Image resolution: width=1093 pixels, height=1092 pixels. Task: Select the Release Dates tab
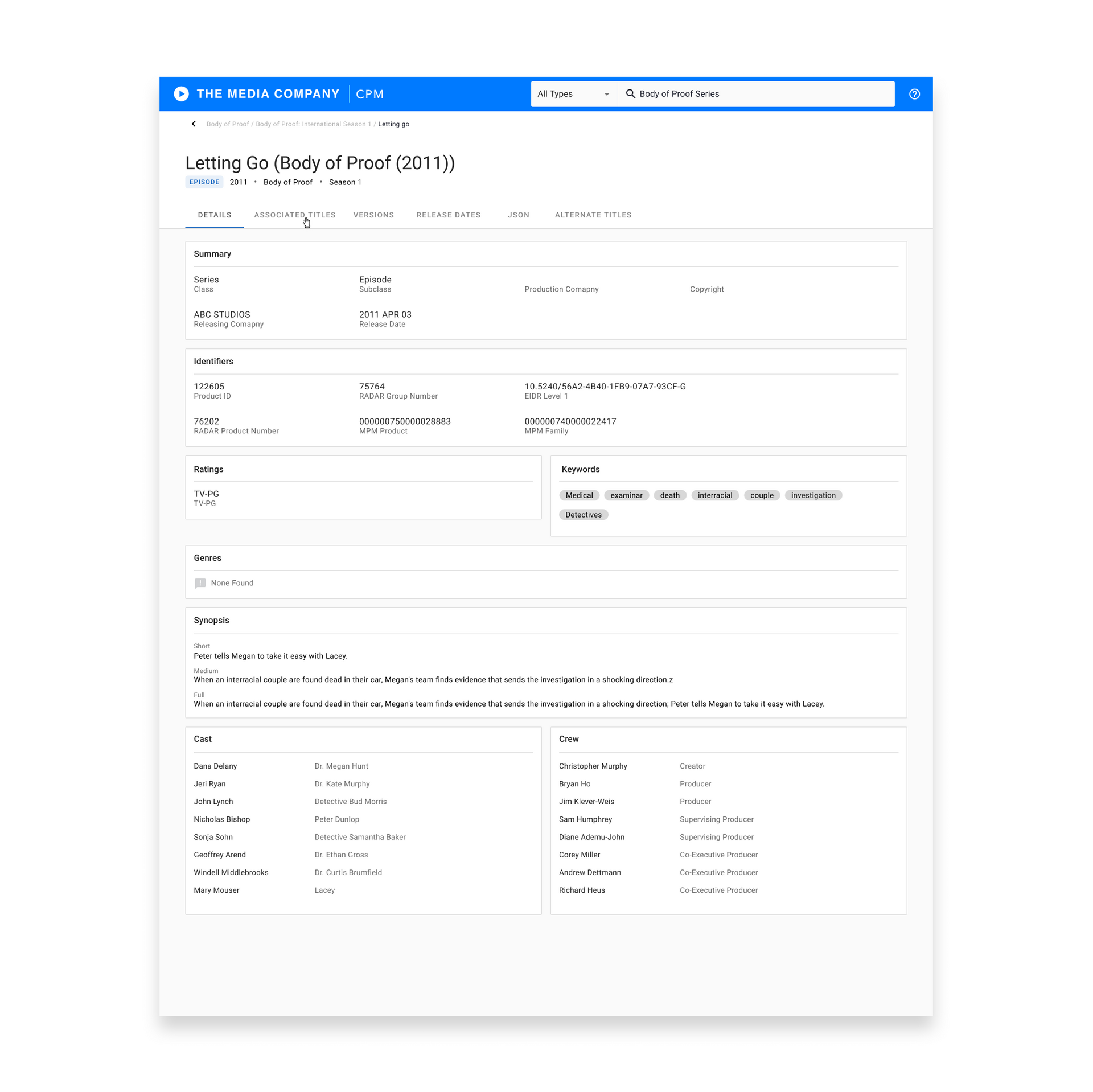(x=448, y=215)
